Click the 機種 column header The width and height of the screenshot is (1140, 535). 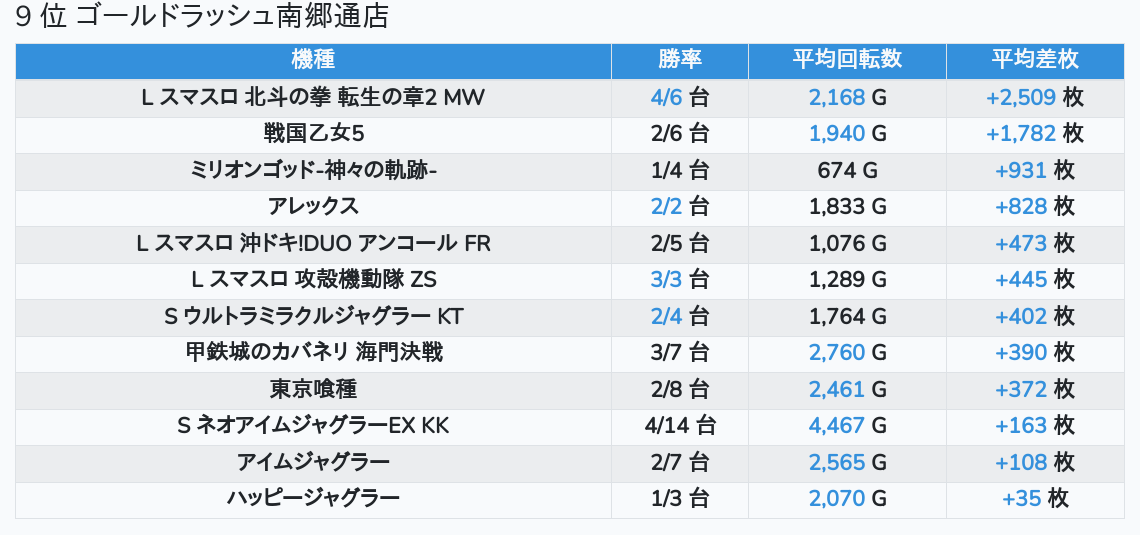pos(313,60)
